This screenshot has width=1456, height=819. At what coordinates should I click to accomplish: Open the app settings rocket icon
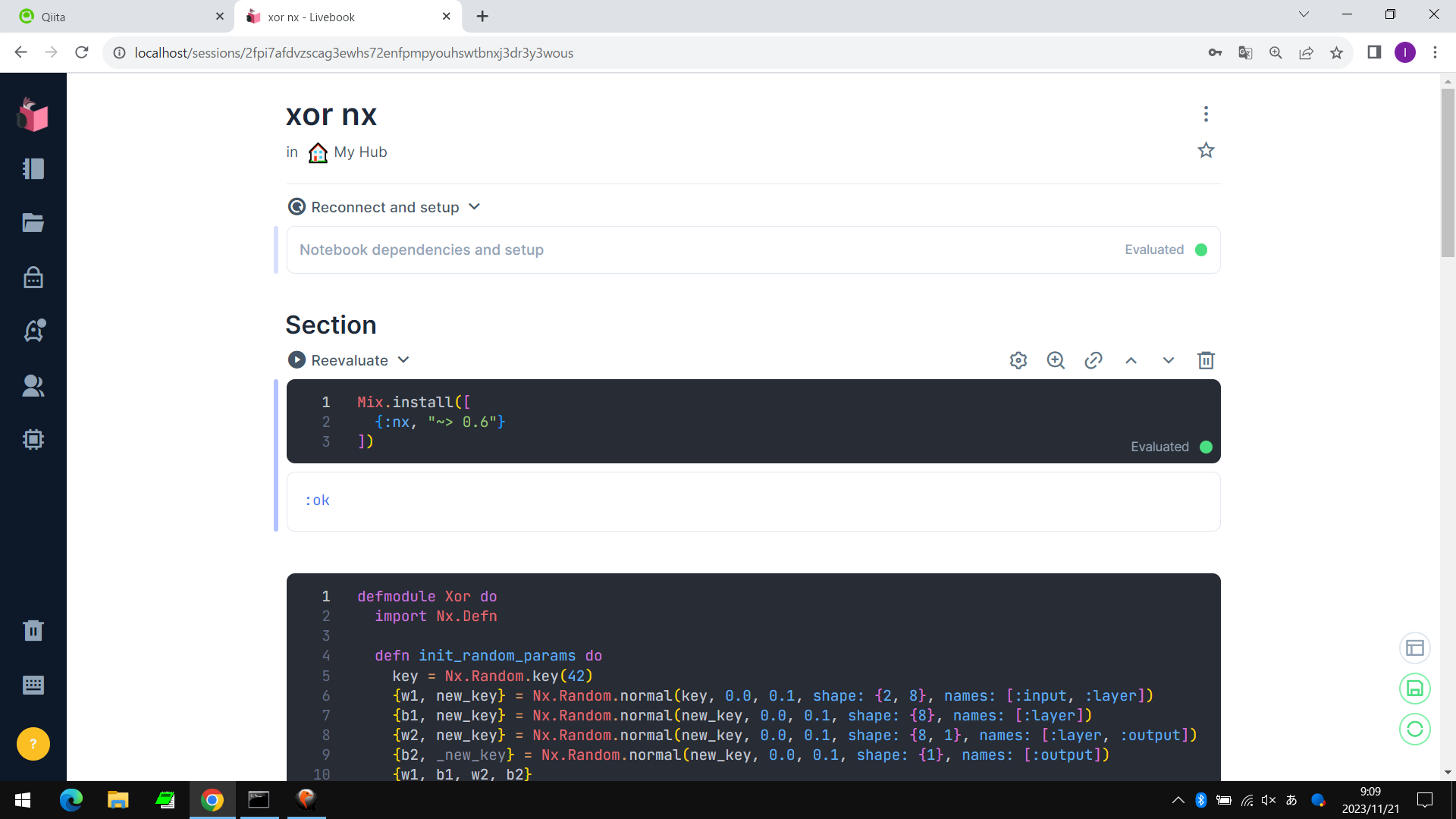tap(33, 331)
